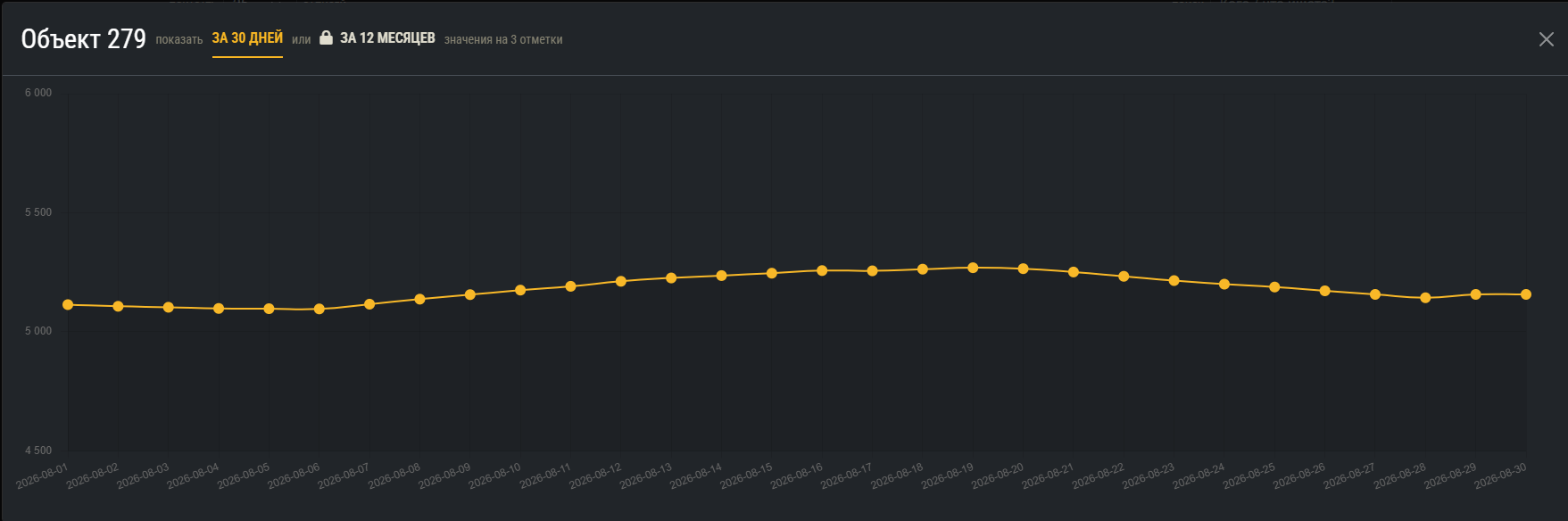Select the data point for 2026-08-06
The width and height of the screenshot is (1568, 521).
[319, 309]
